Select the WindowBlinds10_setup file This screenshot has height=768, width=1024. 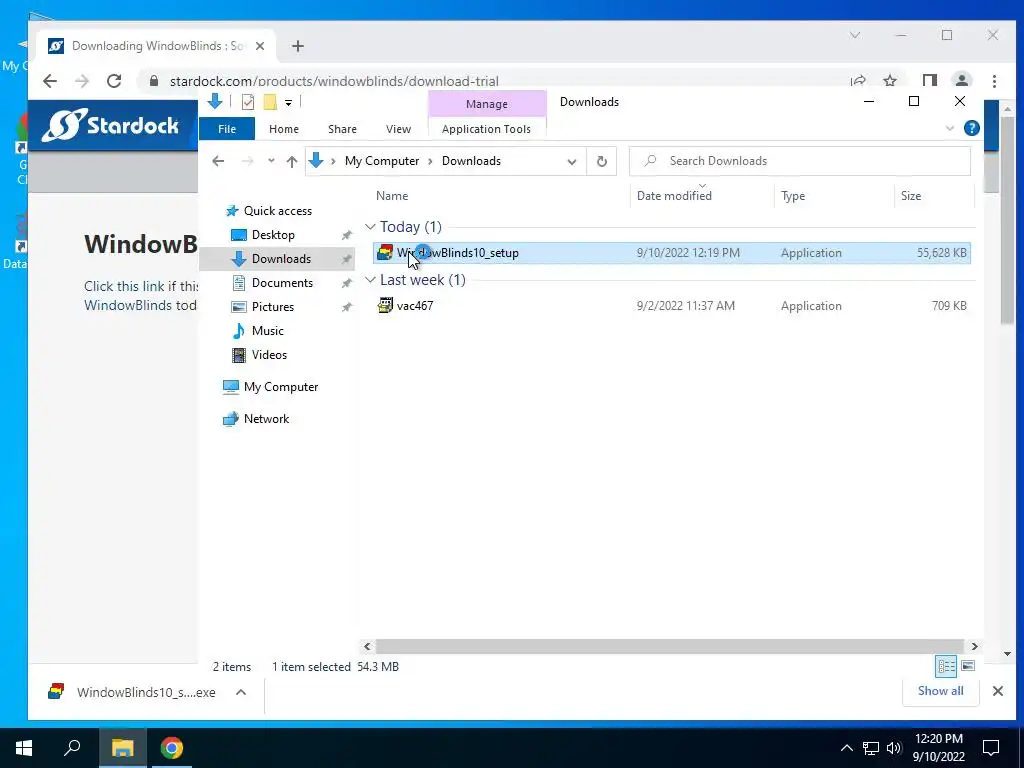point(671,253)
